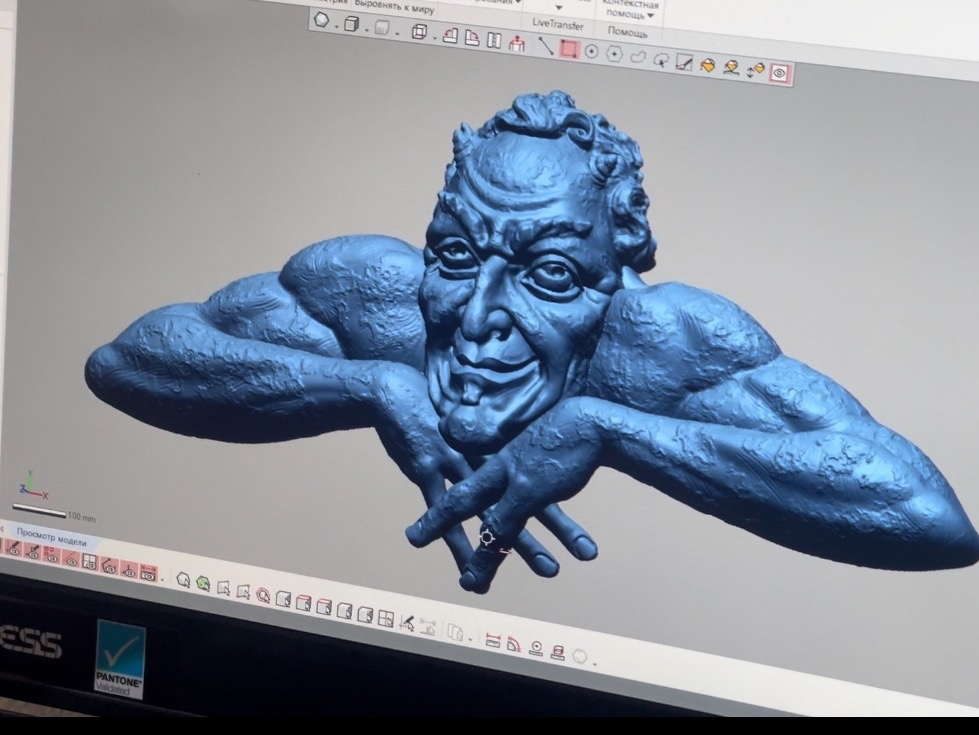The image size is (979, 735).
Task: Select the freeform lasso selection tool
Action: coord(637,57)
